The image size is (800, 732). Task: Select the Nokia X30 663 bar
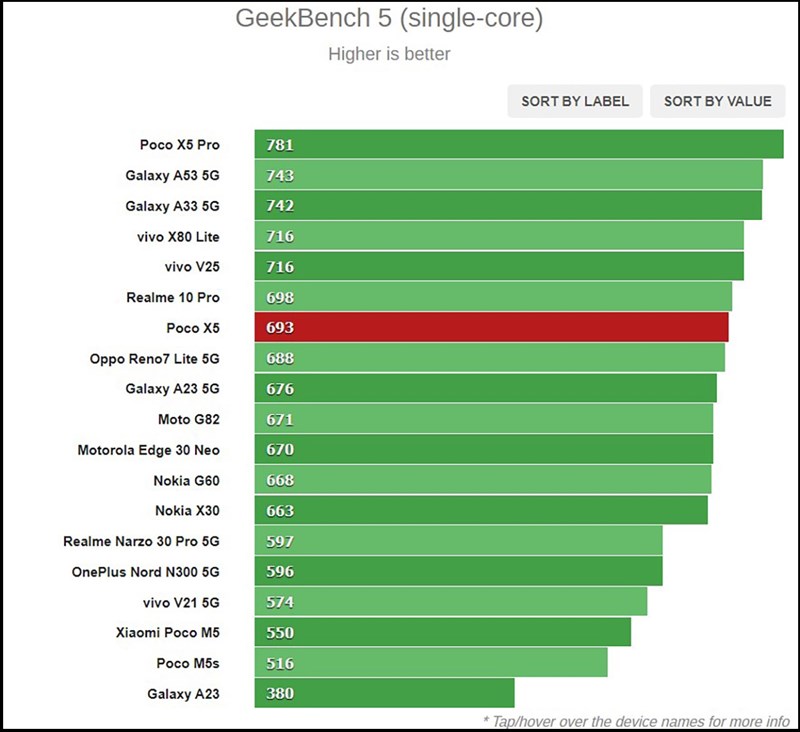point(481,511)
